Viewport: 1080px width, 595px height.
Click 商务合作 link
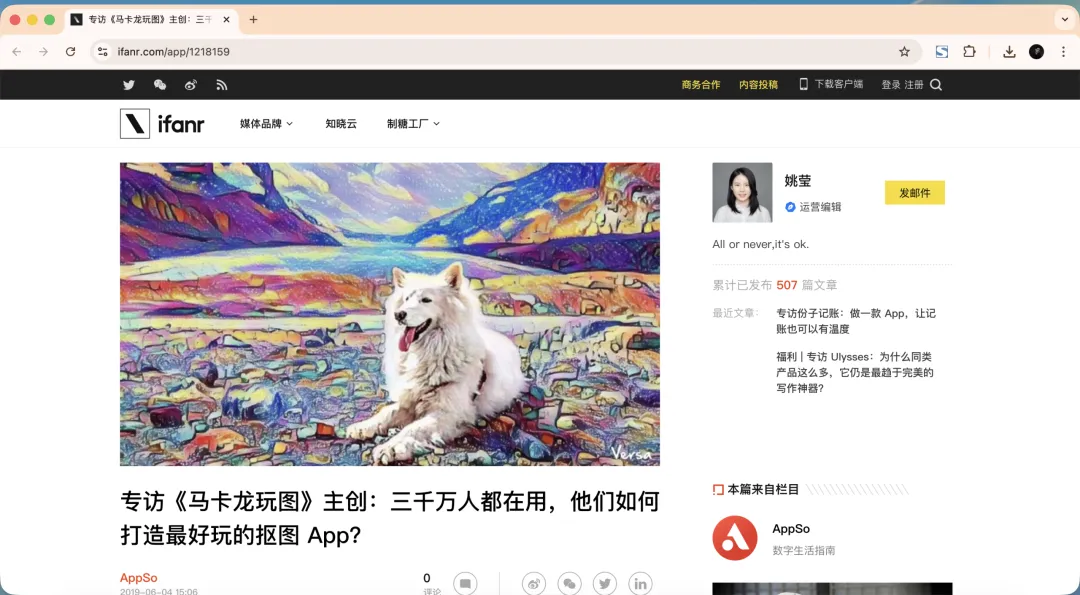[700, 85]
